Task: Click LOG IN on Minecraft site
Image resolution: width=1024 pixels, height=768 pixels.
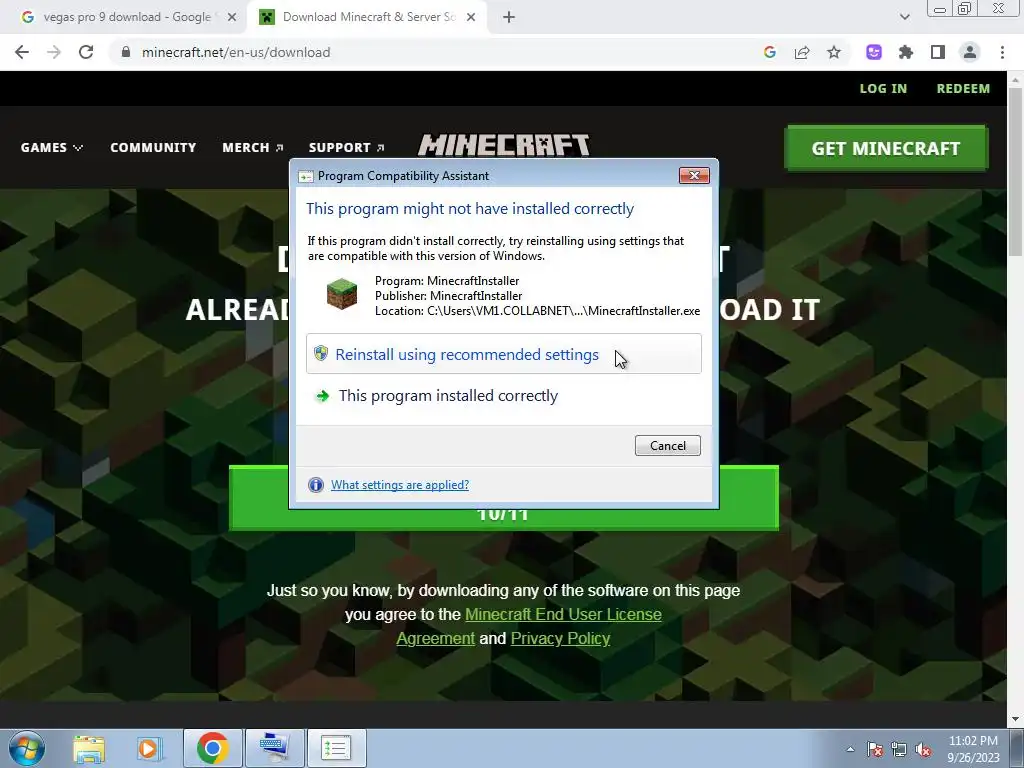Action: coord(883,88)
